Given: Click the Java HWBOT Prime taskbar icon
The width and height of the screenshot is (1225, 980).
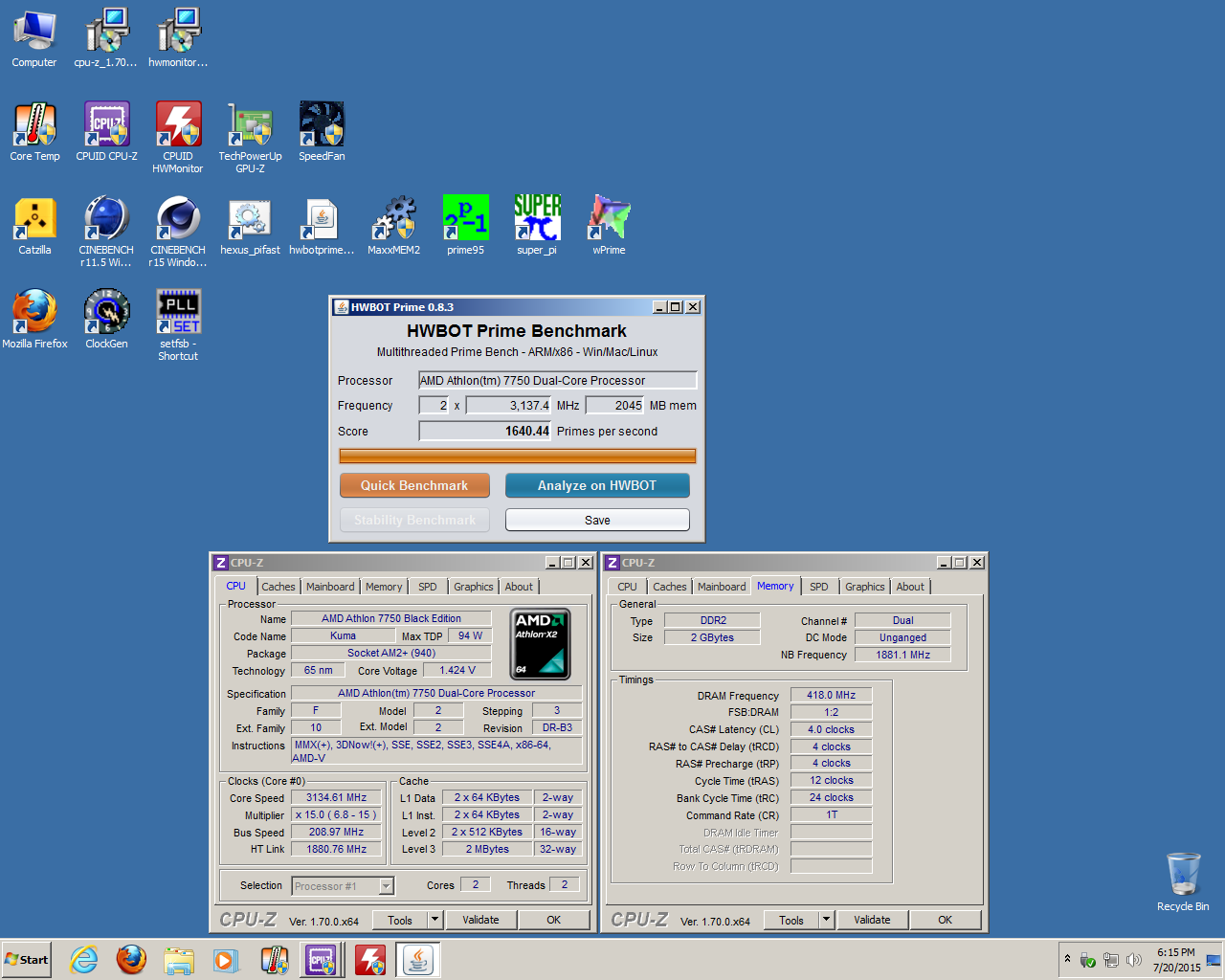Looking at the screenshot, I should tap(417, 959).
